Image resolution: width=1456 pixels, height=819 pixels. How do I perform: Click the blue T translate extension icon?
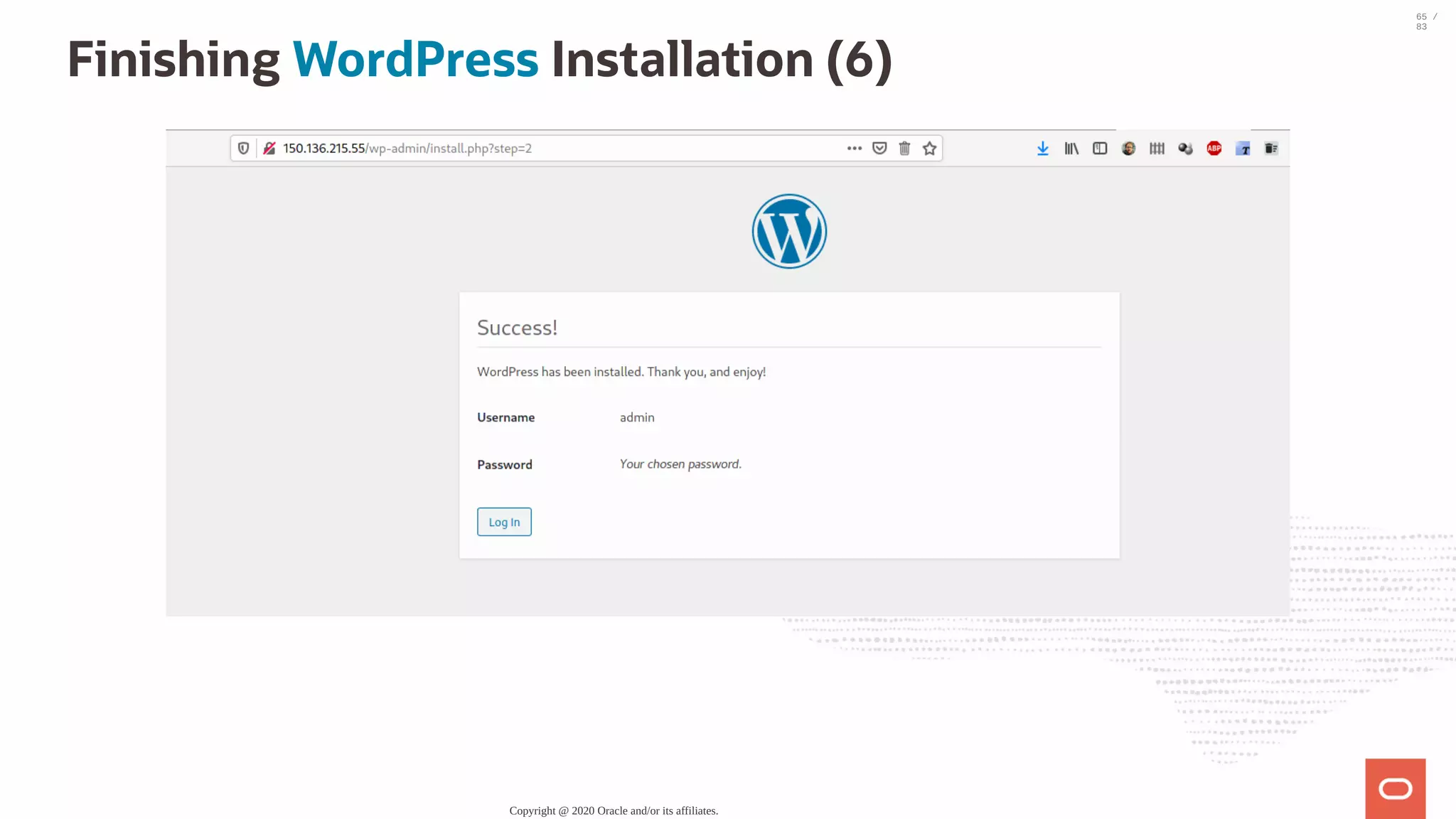1243,149
